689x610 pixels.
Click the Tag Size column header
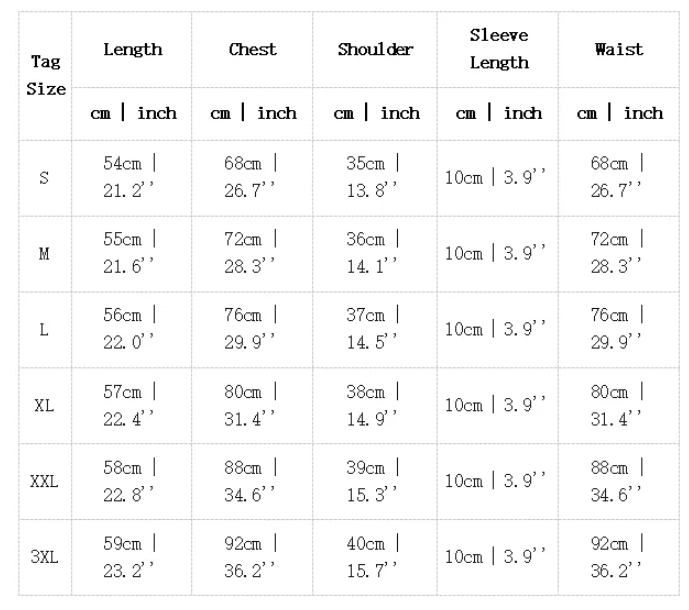tap(46, 75)
